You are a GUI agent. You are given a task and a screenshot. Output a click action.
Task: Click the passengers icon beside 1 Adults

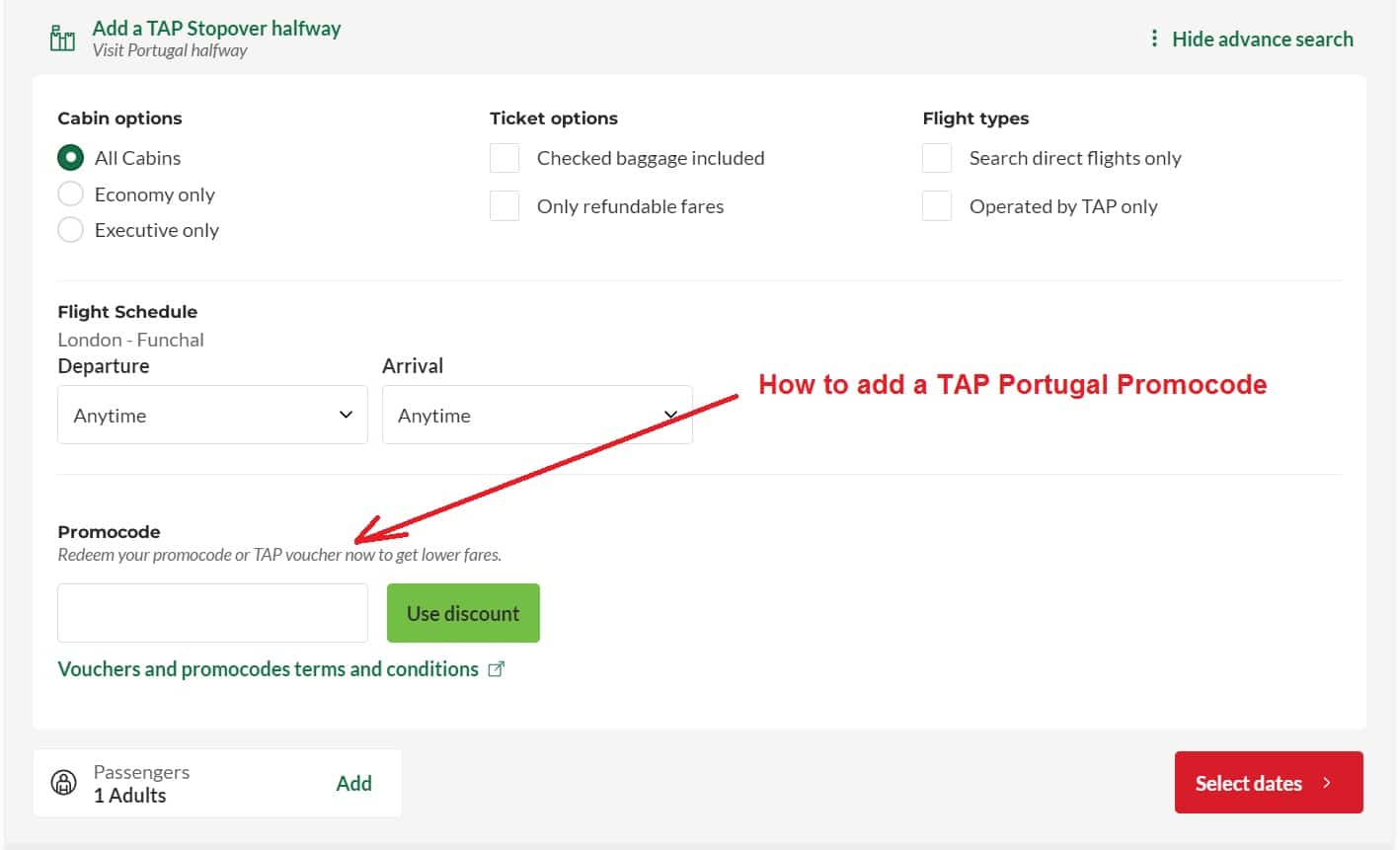64,782
